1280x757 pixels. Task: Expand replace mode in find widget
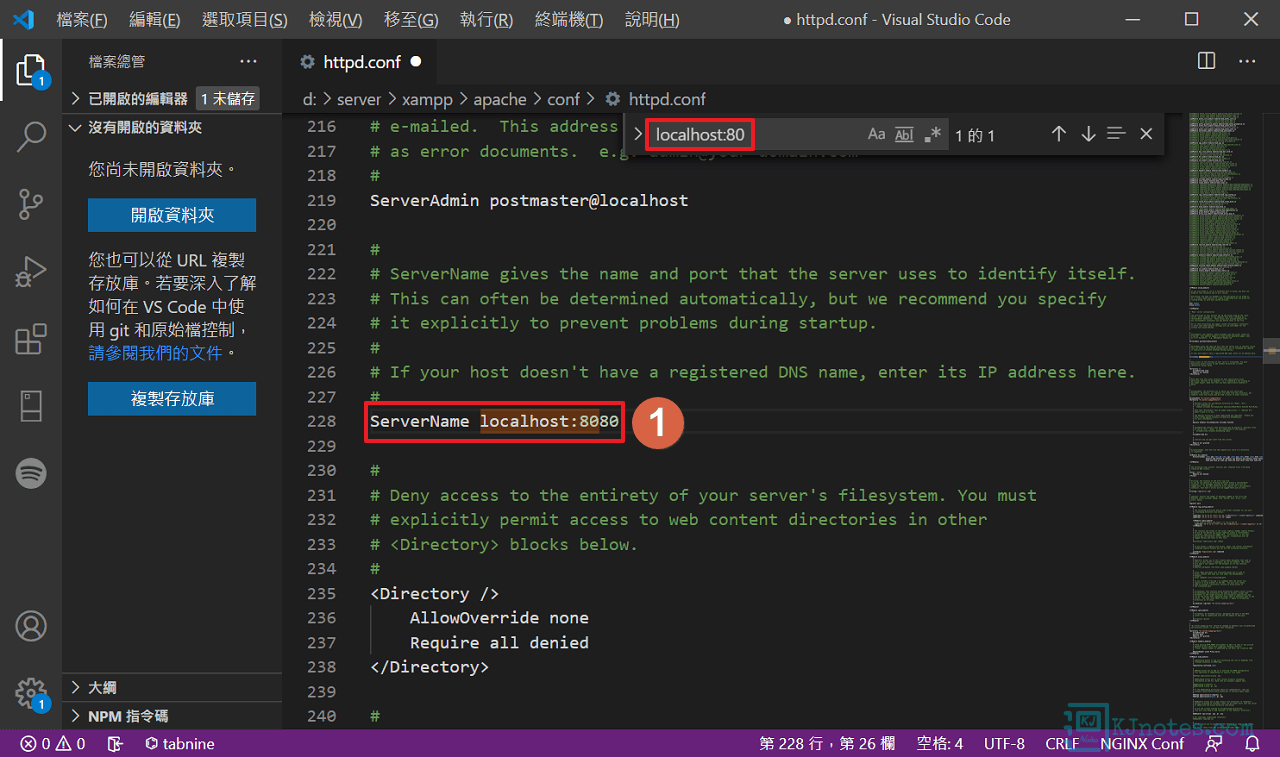(x=637, y=134)
